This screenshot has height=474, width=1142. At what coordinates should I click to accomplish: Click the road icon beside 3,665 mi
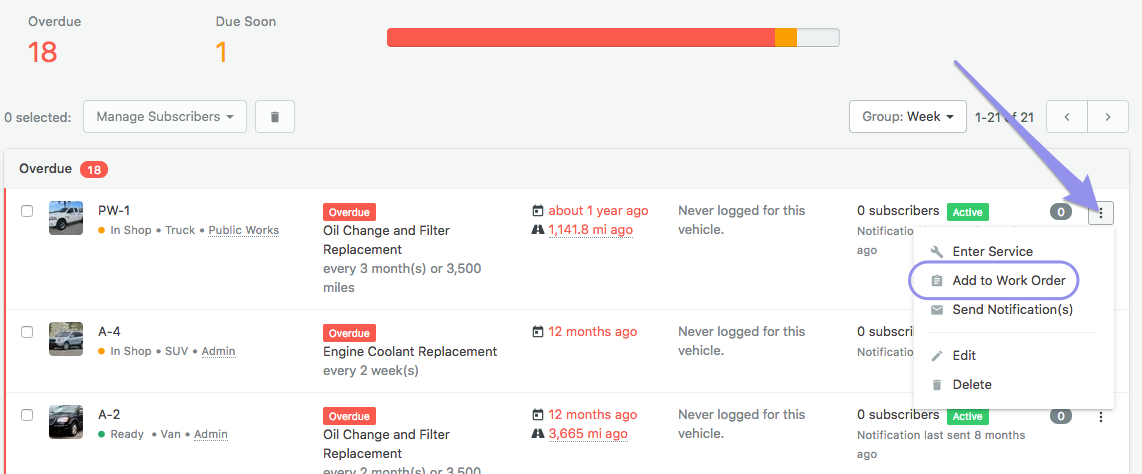point(538,434)
